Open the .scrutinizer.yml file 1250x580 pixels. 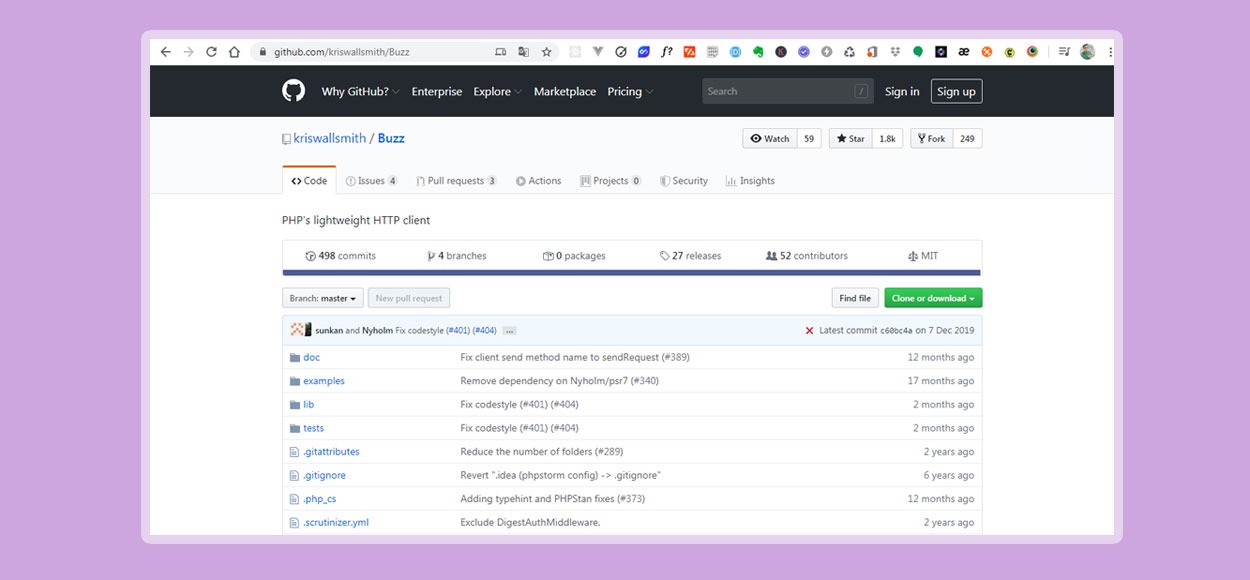click(x=336, y=523)
